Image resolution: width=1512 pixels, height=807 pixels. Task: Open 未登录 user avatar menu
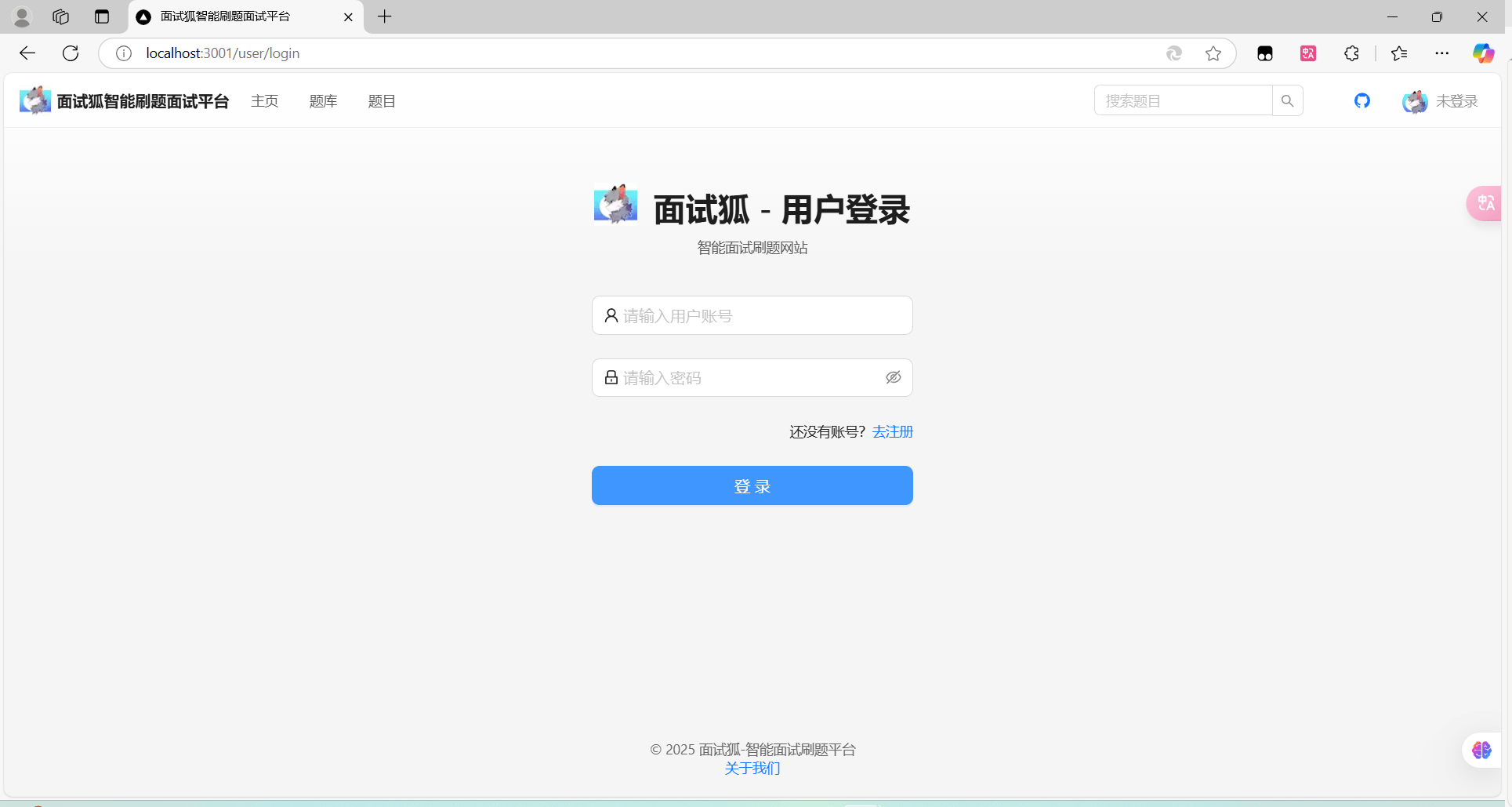1440,101
